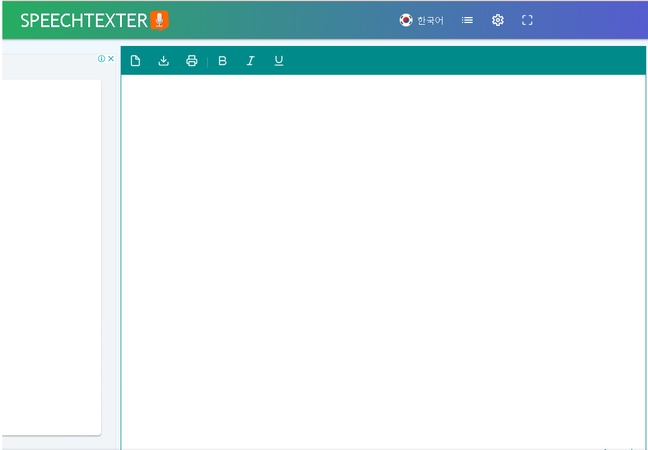Toggle bold formatting
Screen dimensions: 648x450
click(x=222, y=61)
